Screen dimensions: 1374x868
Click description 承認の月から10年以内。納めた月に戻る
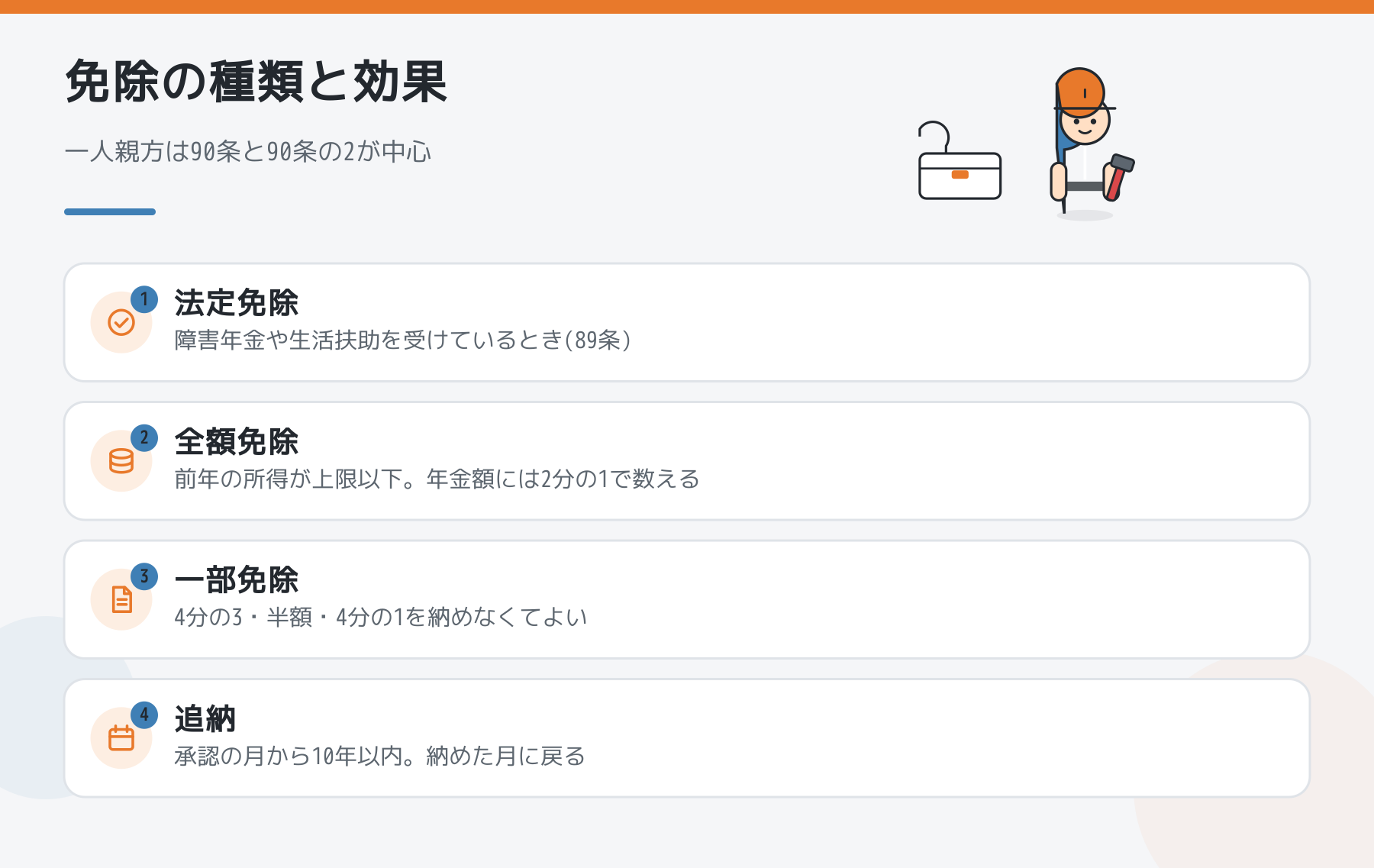[x=380, y=757]
